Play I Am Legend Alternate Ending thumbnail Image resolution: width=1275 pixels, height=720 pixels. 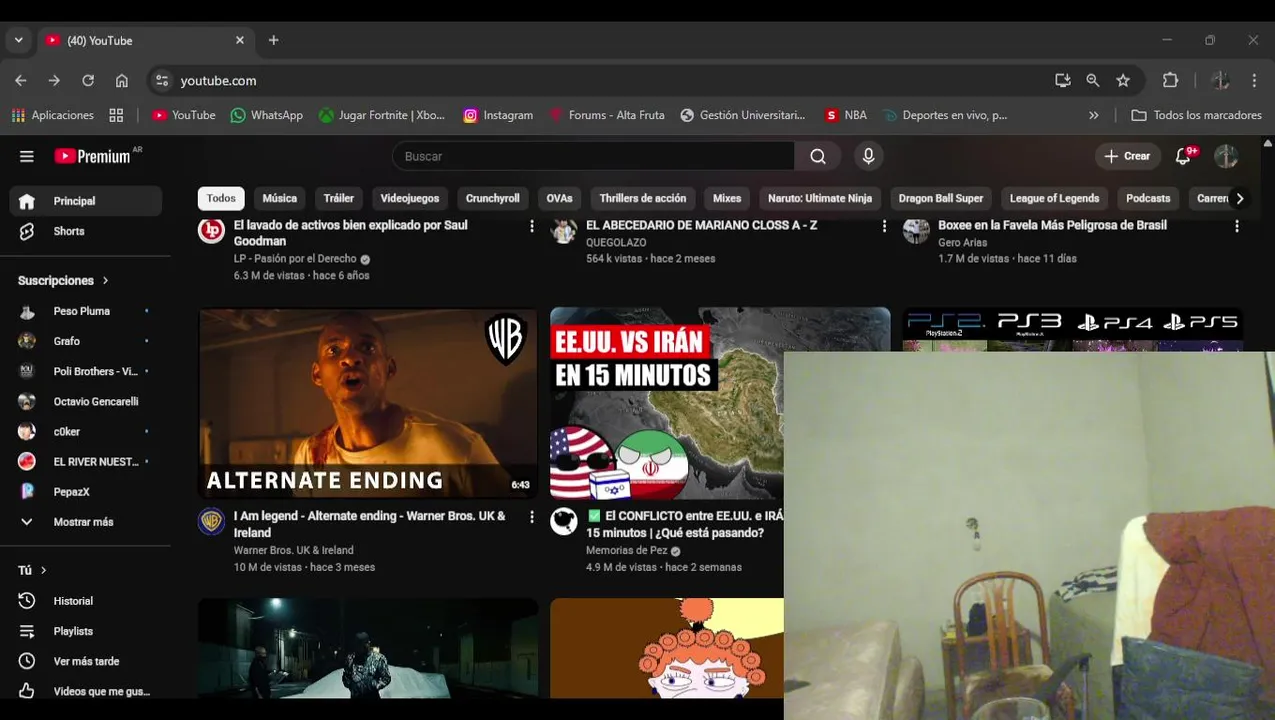(368, 403)
